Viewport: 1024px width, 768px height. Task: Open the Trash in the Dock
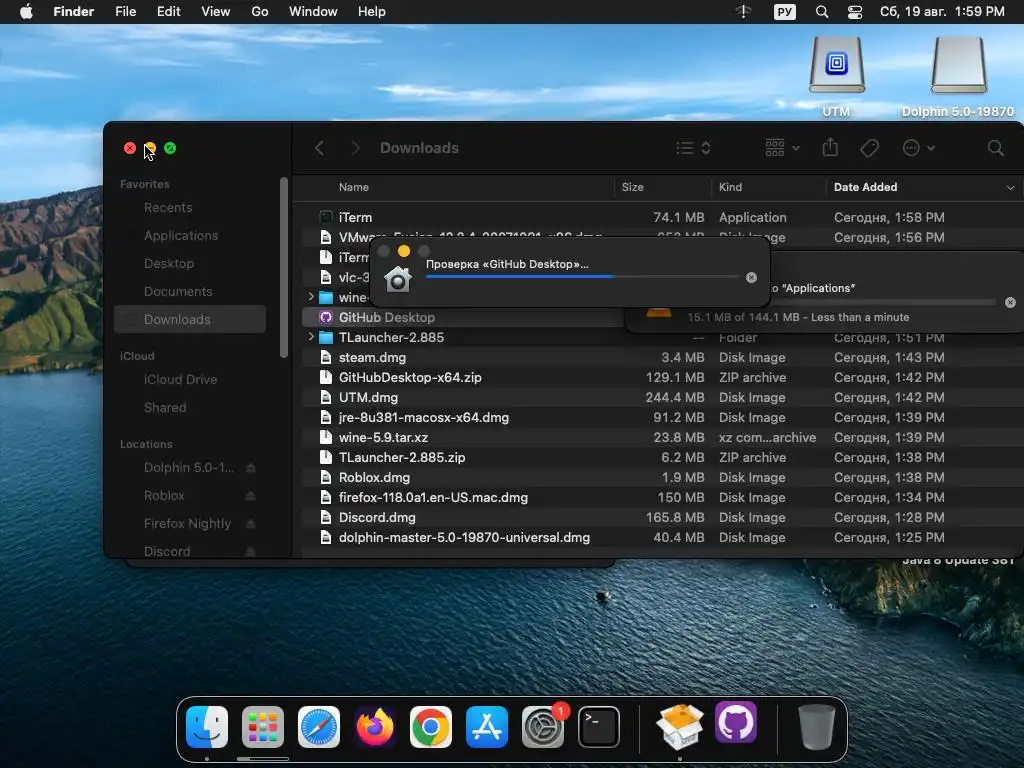coord(816,727)
